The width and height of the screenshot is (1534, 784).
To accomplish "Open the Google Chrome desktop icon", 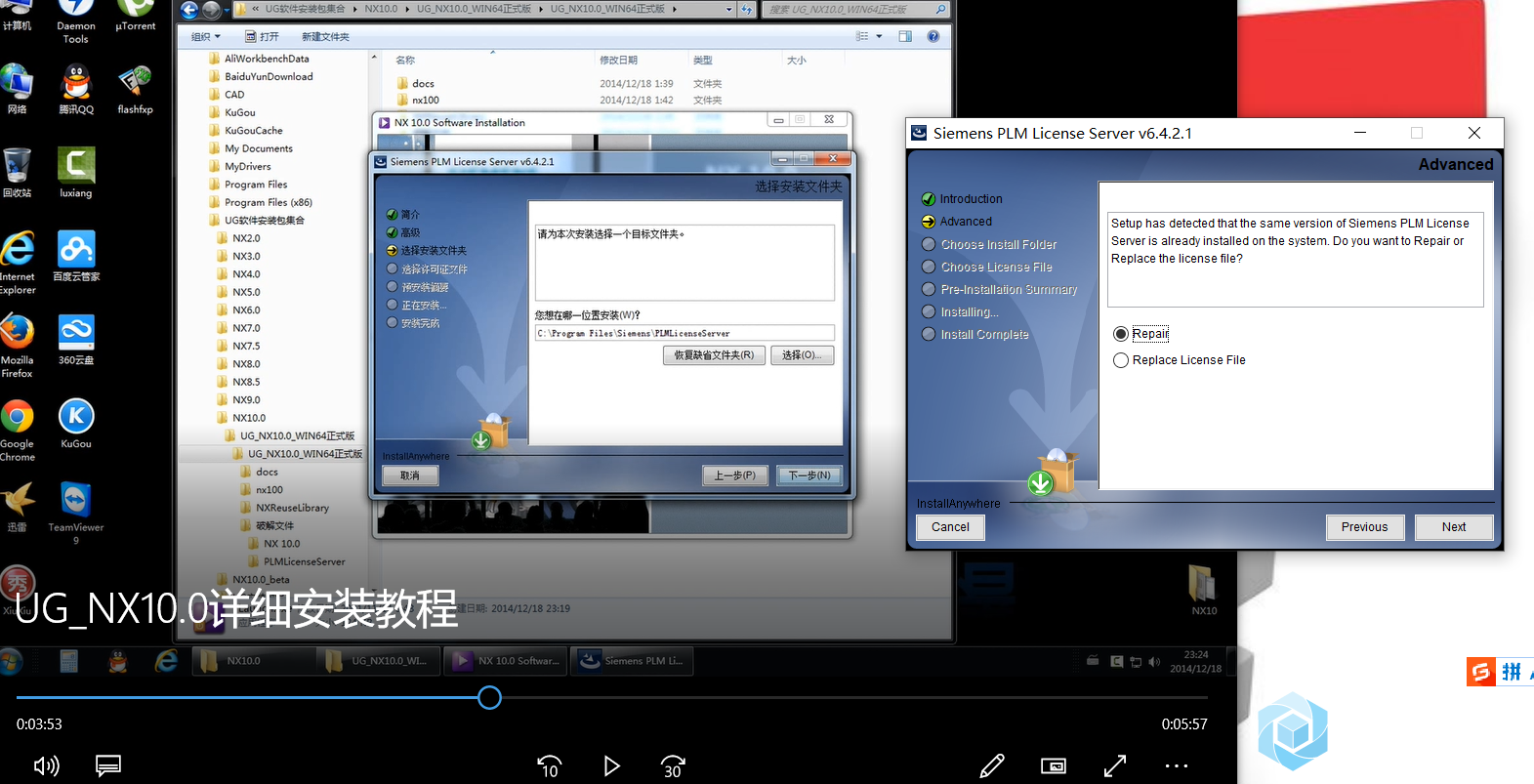I will click(18, 430).
